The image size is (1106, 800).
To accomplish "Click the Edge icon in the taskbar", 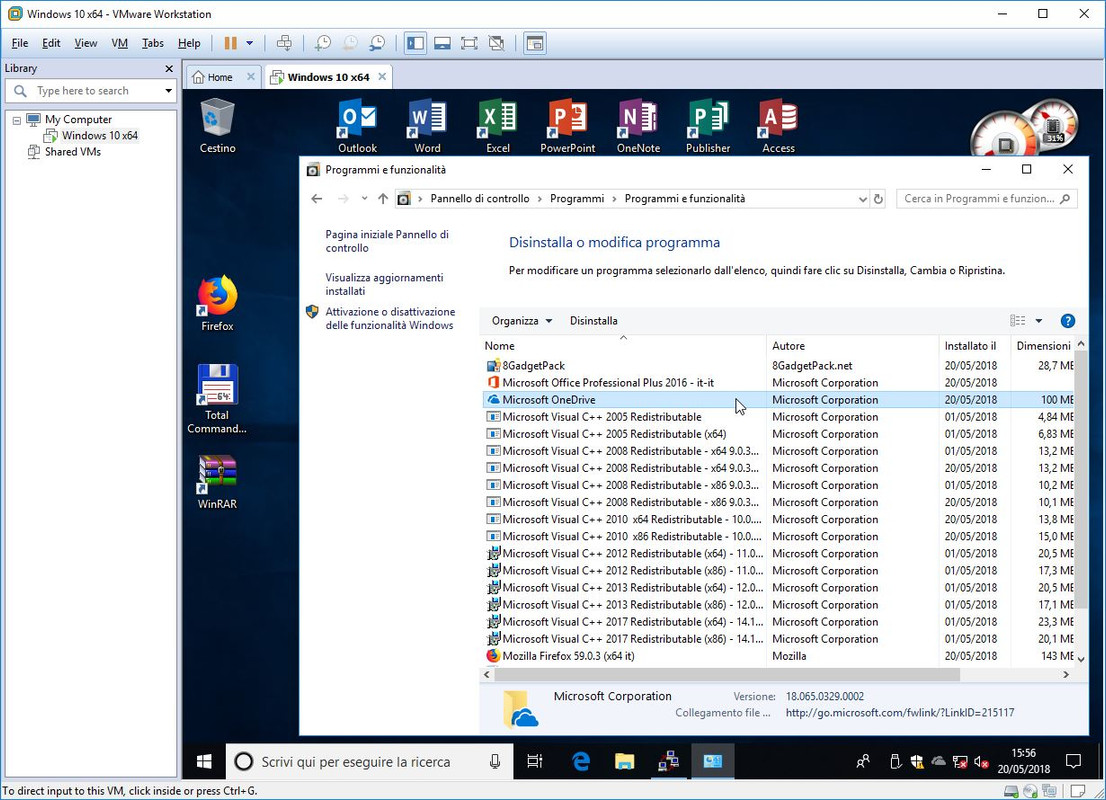I will pyautogui.click(x=581, y=761).
